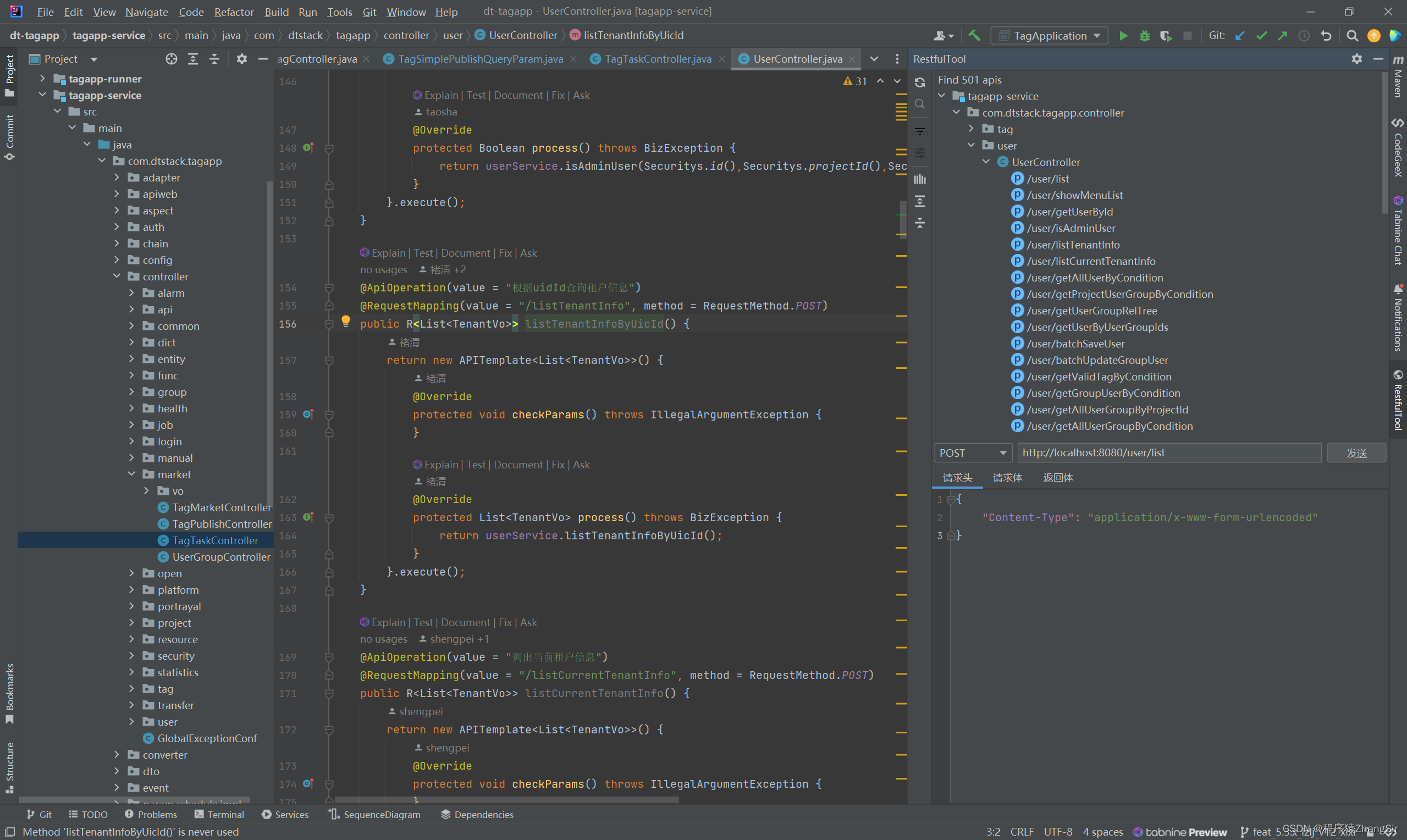This screenshot has height=840, width=1407.
Task: Collapse all in Project panel
Action: (x=214, y=59)
